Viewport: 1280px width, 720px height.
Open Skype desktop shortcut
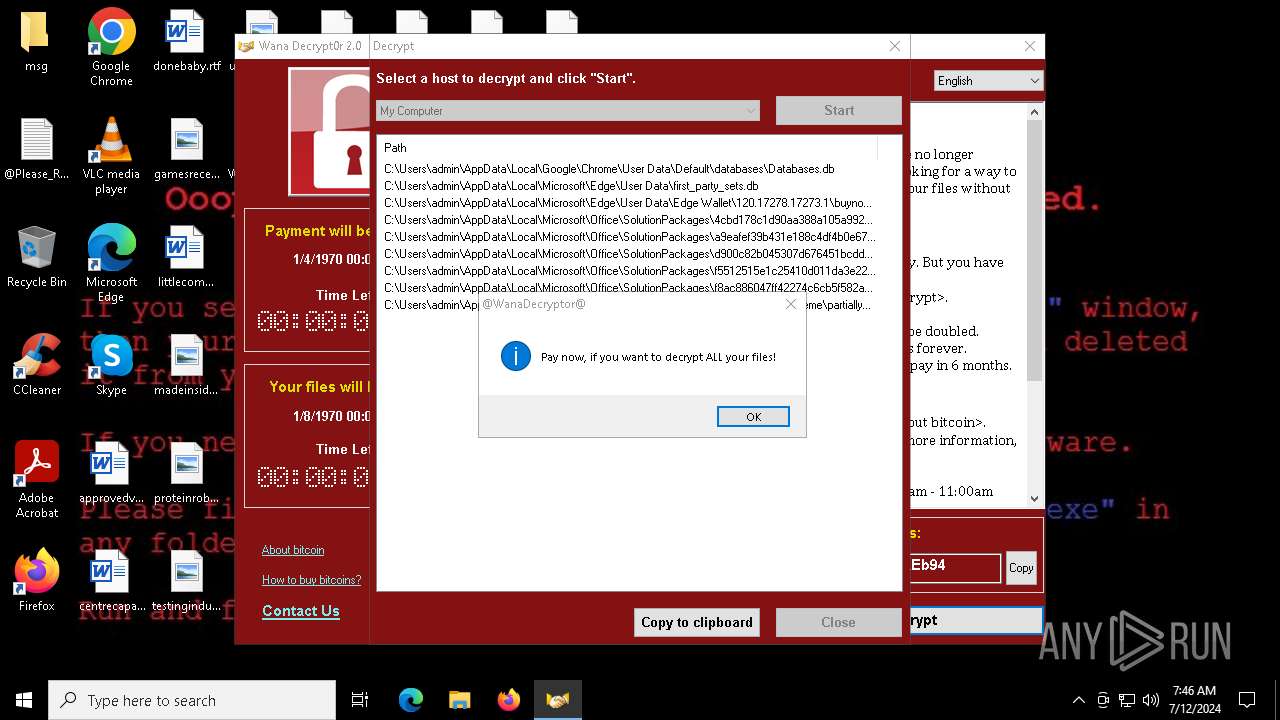[111, 366]
